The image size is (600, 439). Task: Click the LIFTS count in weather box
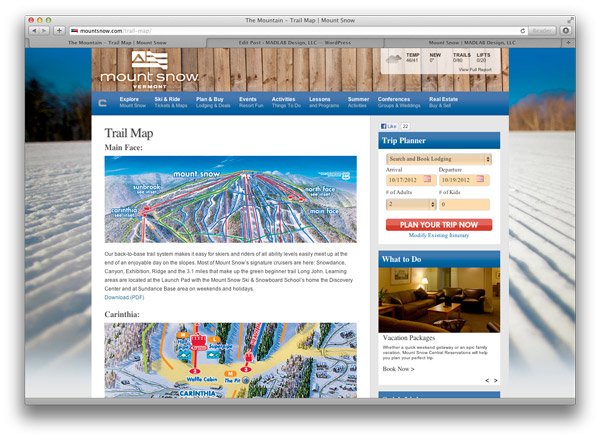click(x=483, y=57)
